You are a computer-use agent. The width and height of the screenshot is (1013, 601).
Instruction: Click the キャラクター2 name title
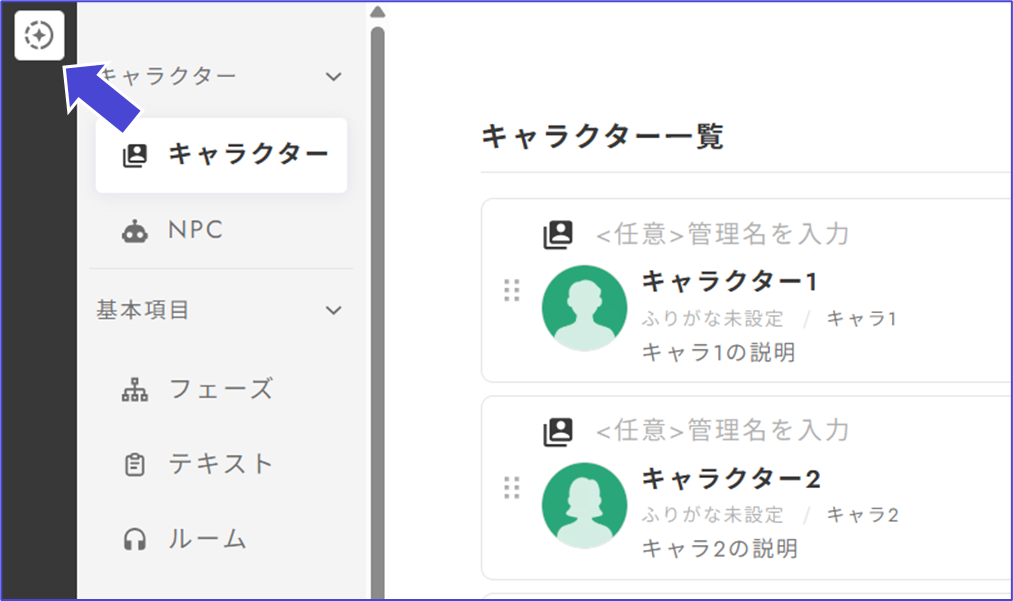tap(731, 479)
